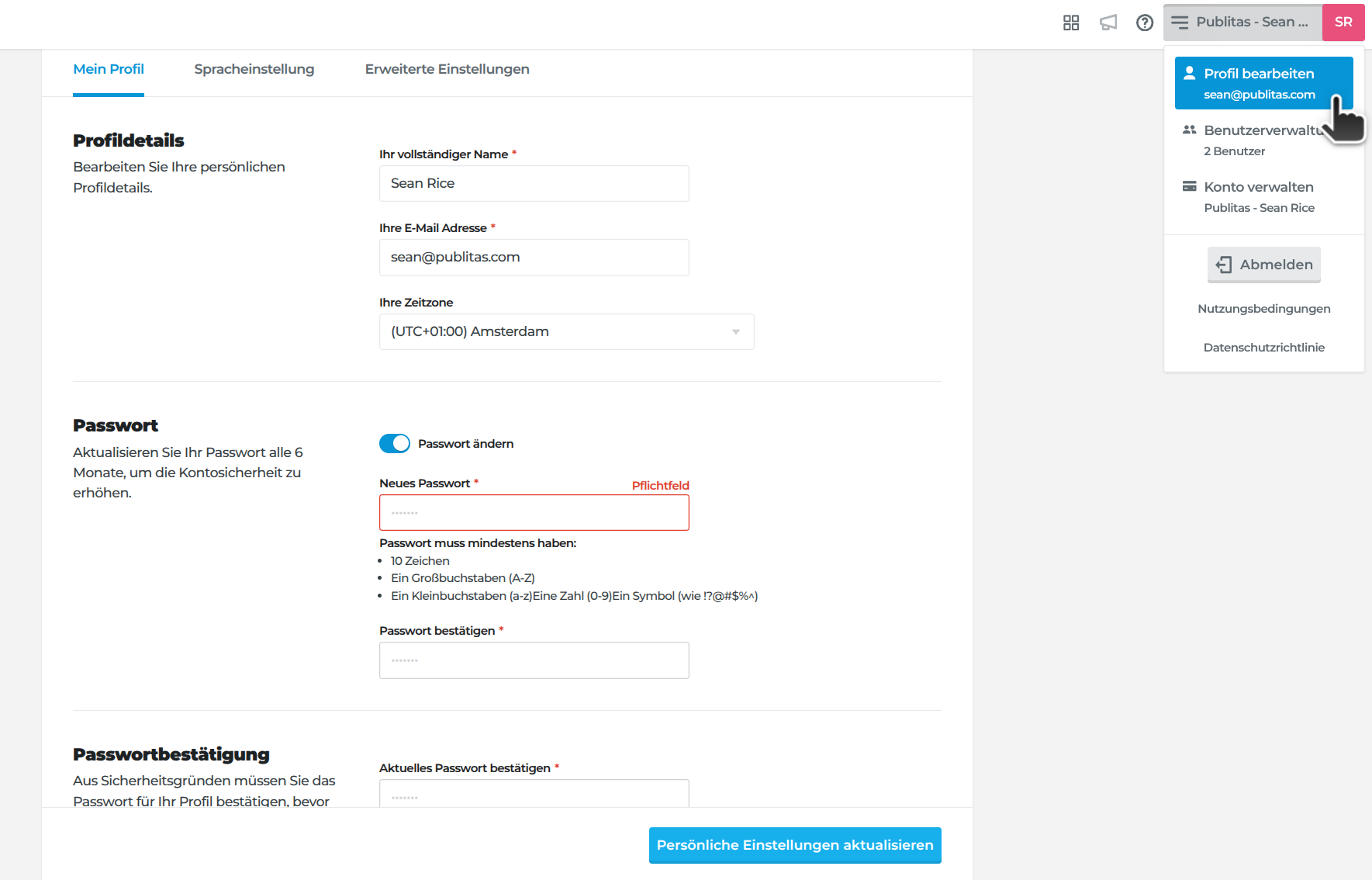The image size is (1372, 880).
Task: Open the Erweiterte Einstellungen tab
Action: coord(447,69)
